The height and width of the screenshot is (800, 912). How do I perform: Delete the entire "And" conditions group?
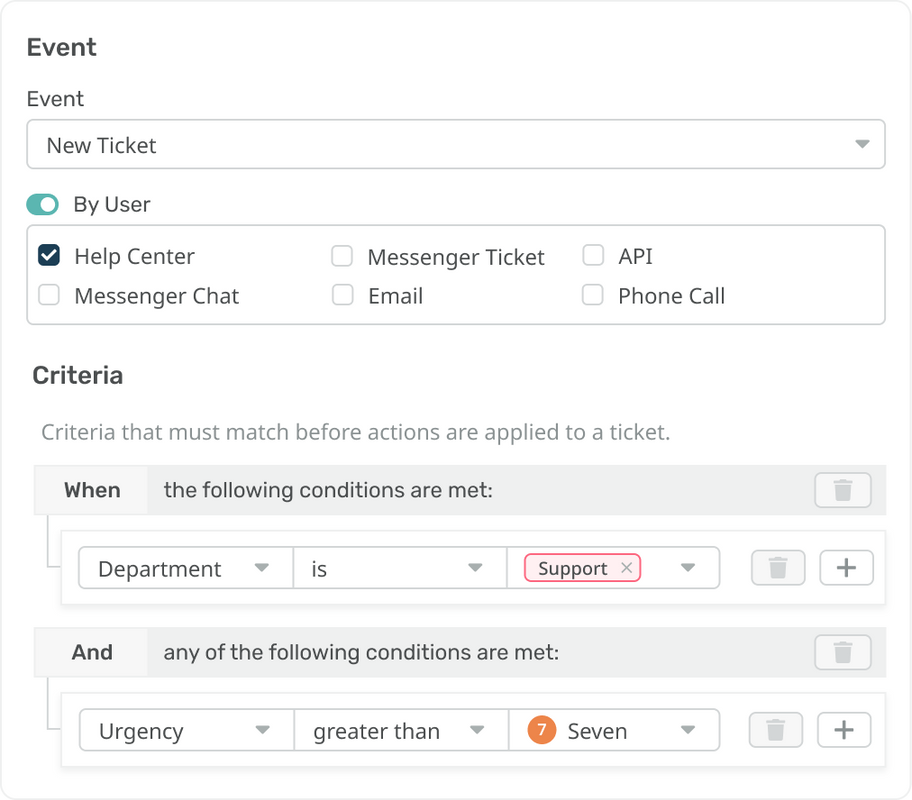[x=842, y=652]
